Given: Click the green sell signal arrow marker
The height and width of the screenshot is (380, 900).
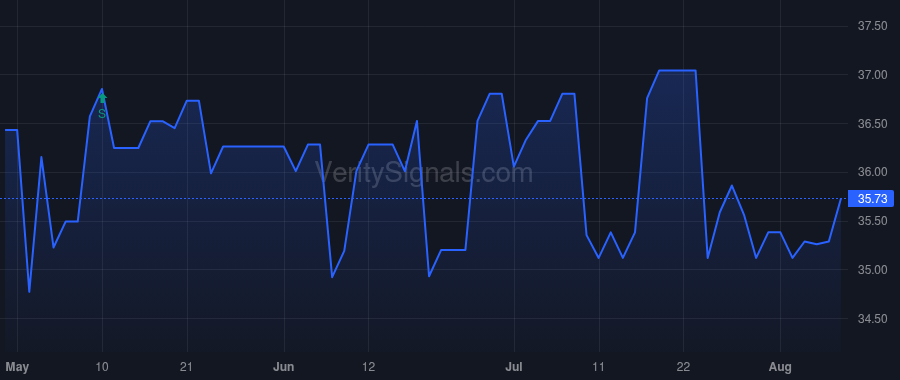Looking at the screenshot, I should (x=102, y=98).
